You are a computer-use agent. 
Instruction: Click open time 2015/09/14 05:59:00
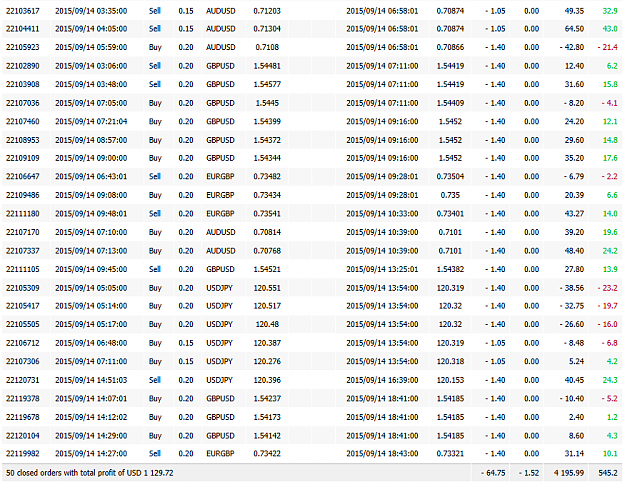click(91, 47)
